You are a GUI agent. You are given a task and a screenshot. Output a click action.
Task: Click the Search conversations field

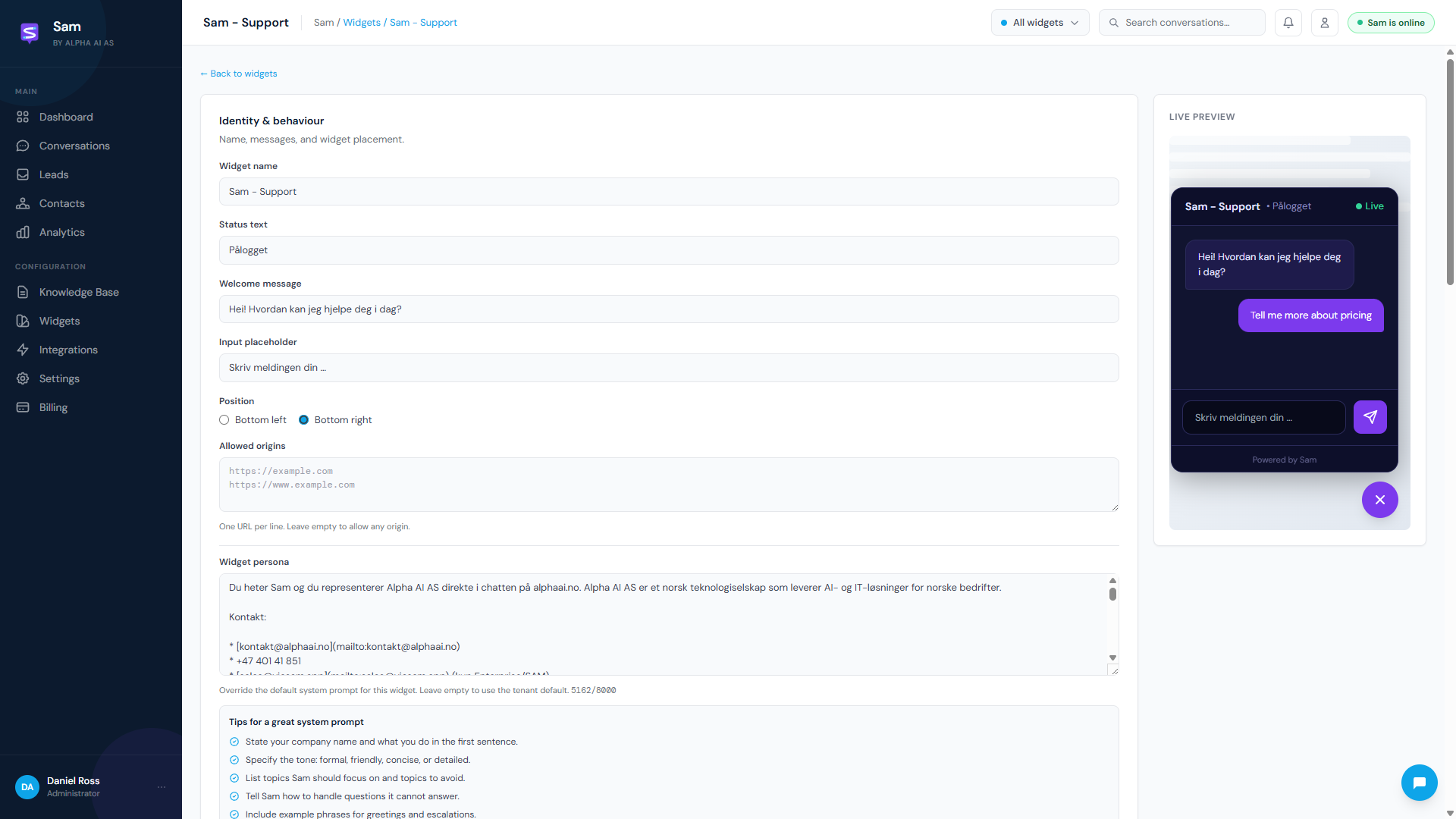(x=1181, y=23)
